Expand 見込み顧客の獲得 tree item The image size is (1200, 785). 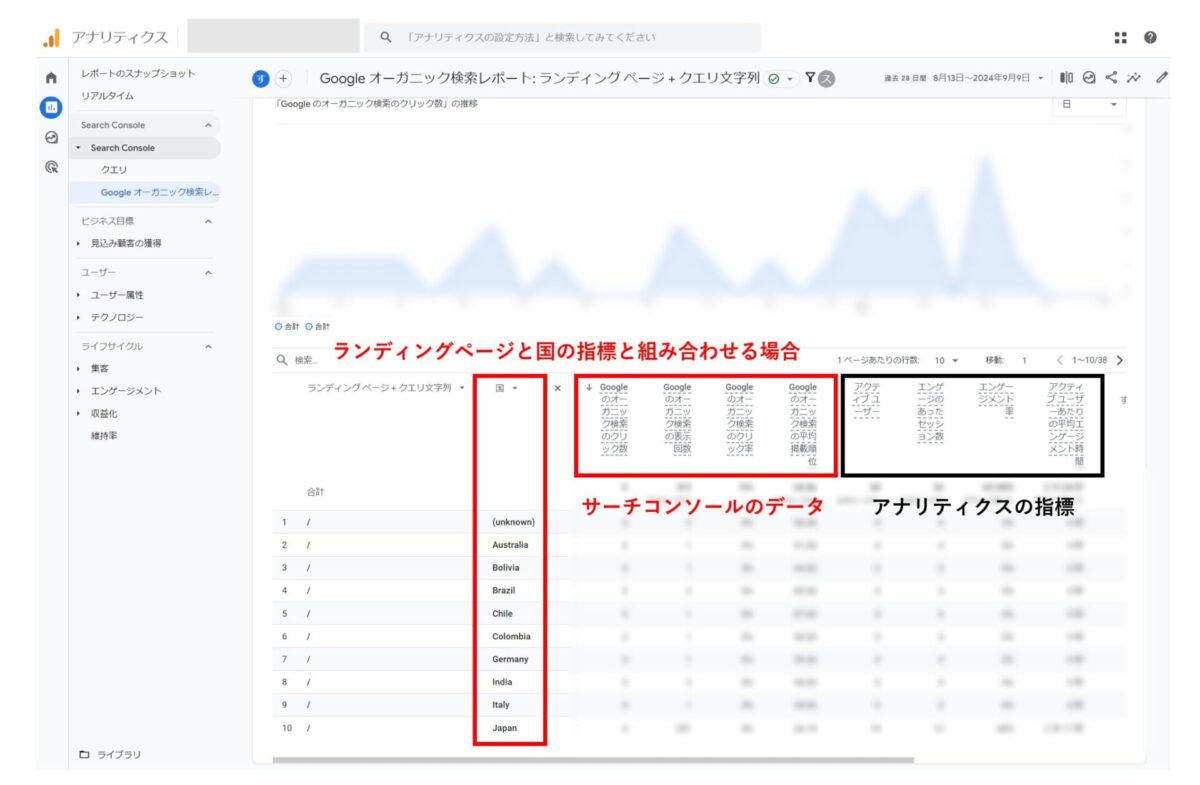(x=79, y=243)
